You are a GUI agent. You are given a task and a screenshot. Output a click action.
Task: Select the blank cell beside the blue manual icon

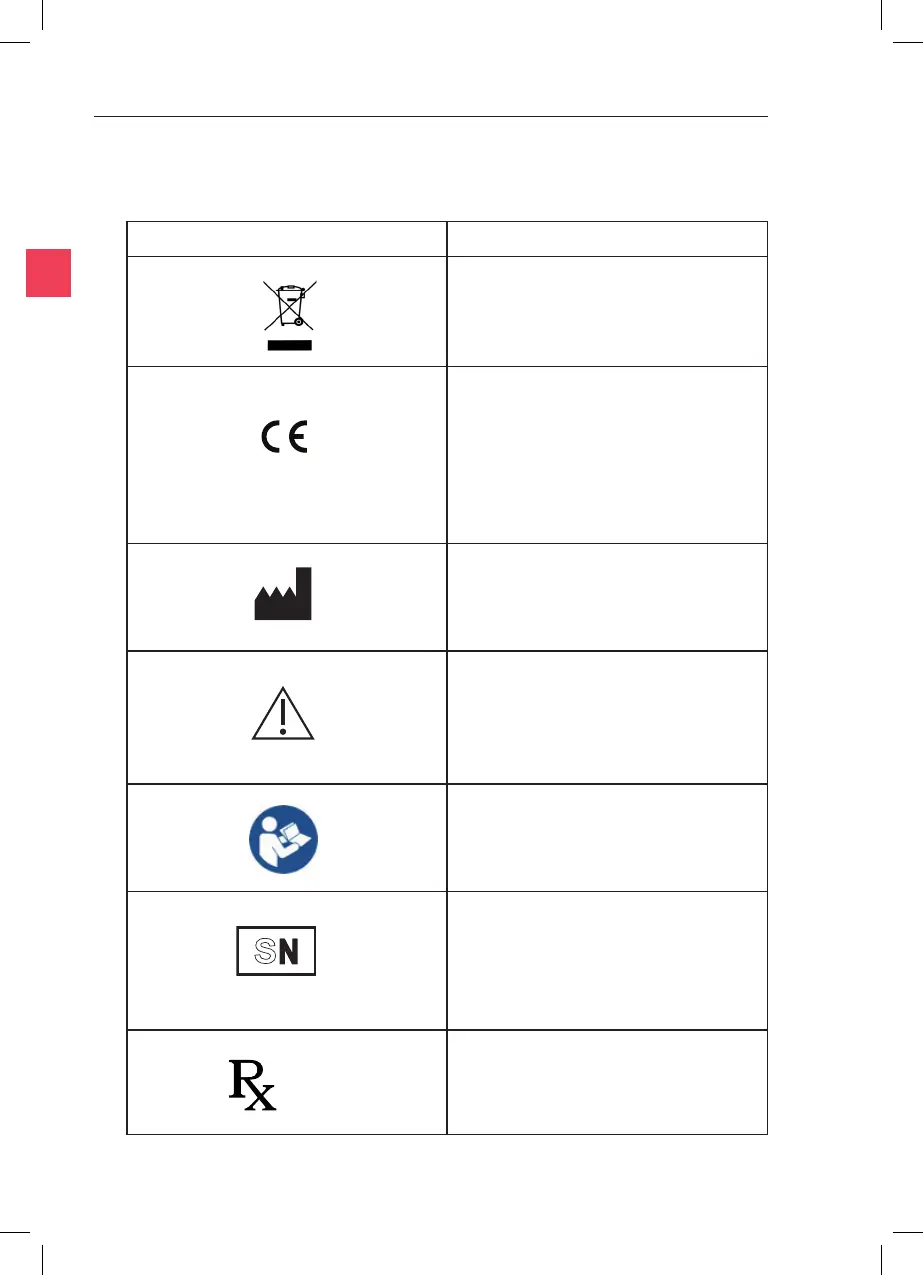click(607, 837)
